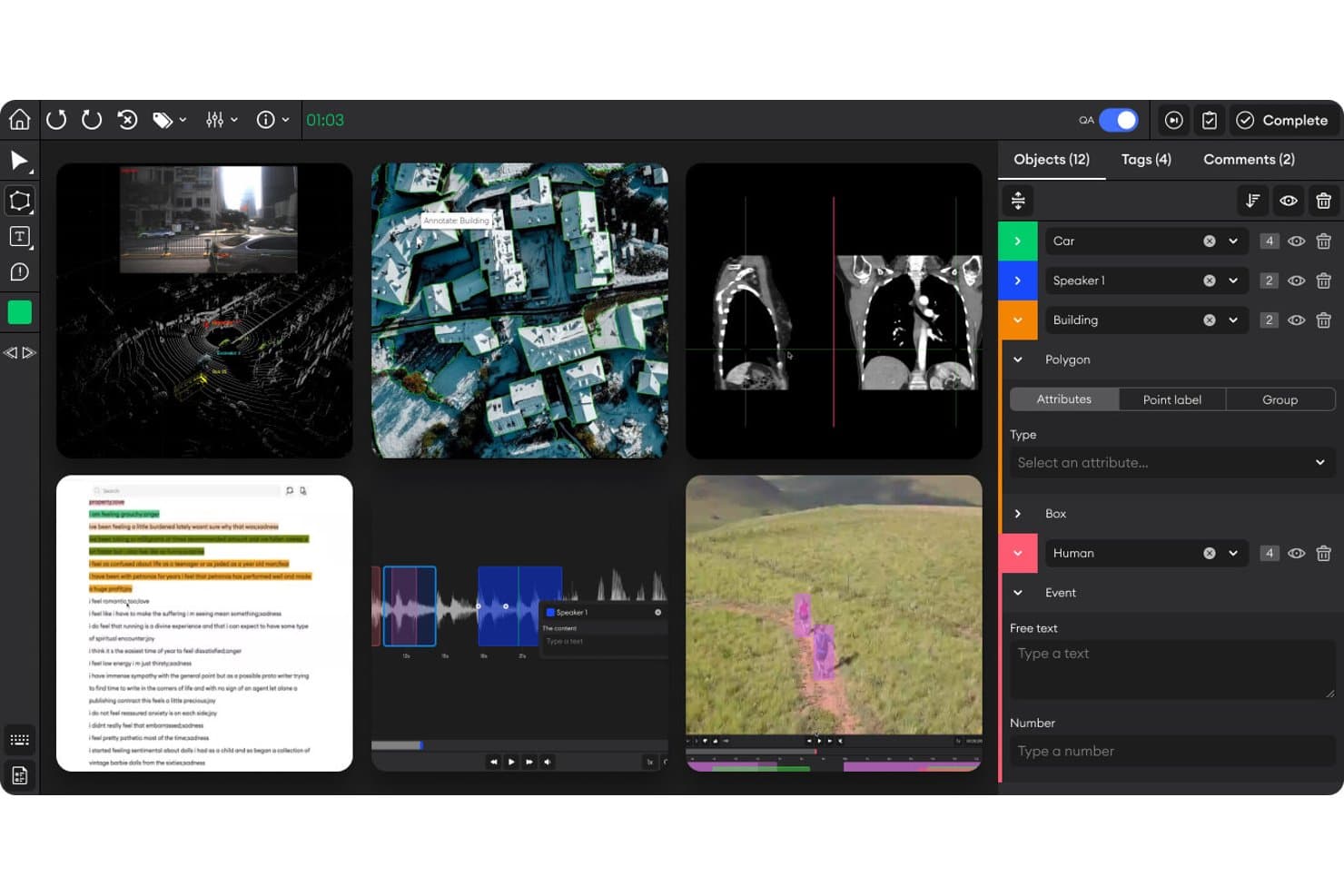Collapse the Building object group

pyautogui.click(x=1018, y=320)
